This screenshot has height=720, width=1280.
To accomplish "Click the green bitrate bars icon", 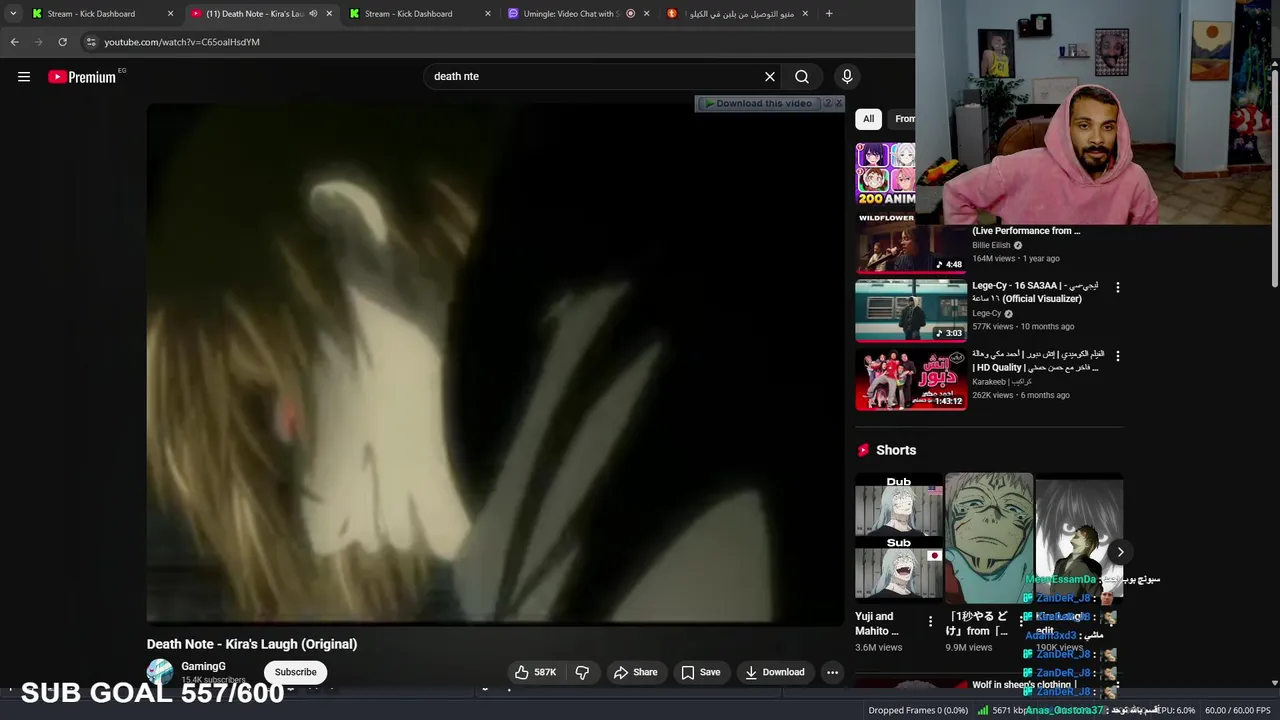I will click(983, 710).
